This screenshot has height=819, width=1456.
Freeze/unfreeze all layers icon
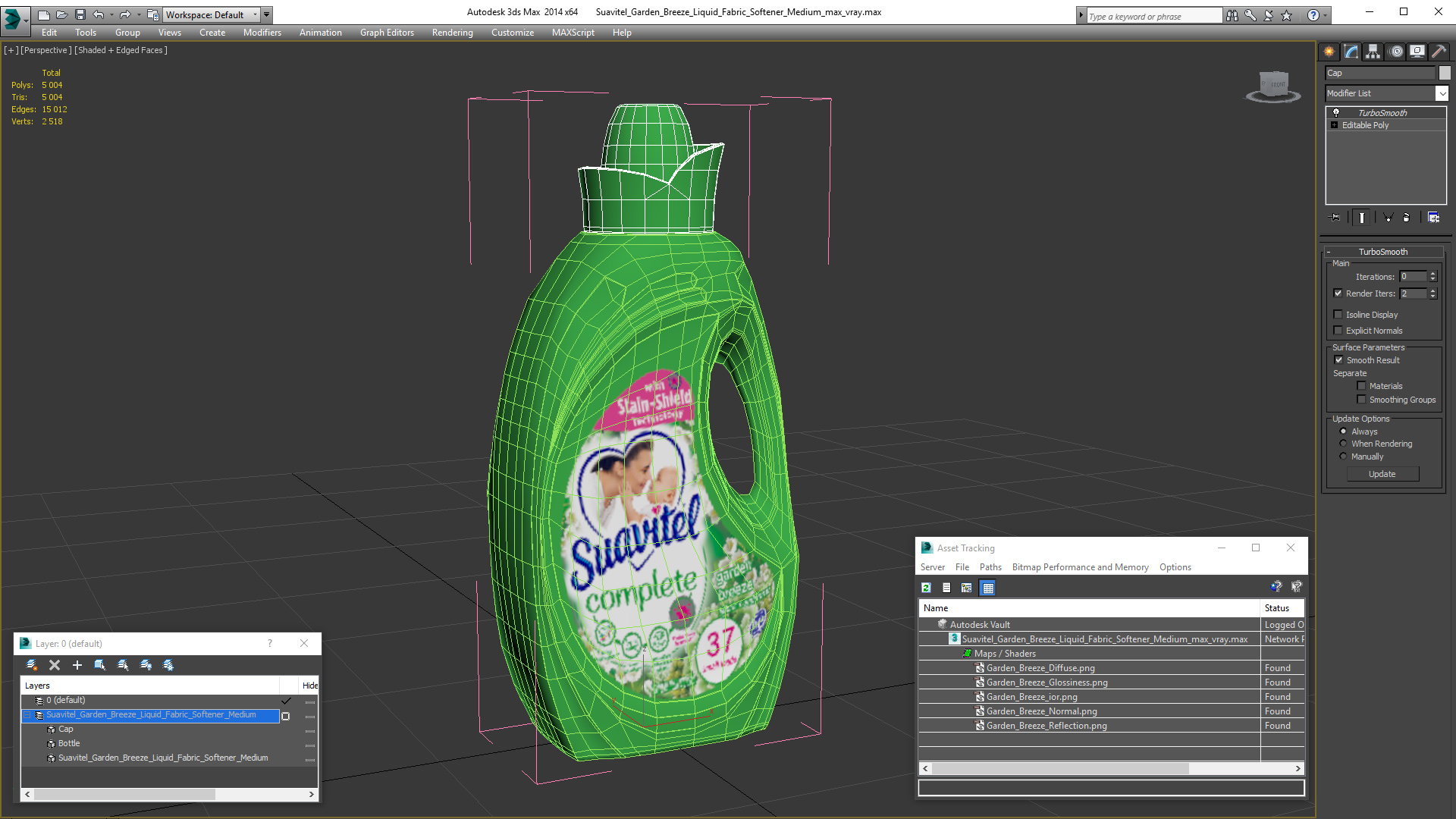(168, 665)
